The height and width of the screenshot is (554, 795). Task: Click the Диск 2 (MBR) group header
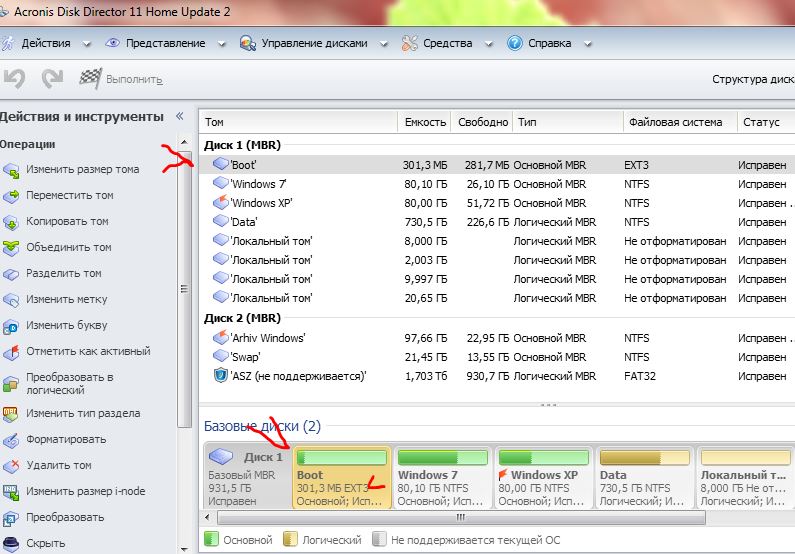[242, 318]
